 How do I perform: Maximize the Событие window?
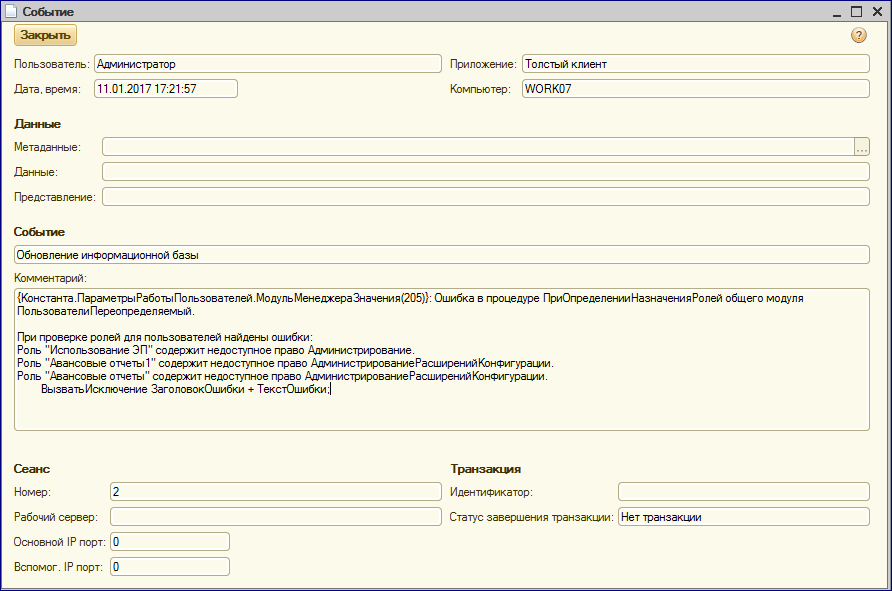856,11
